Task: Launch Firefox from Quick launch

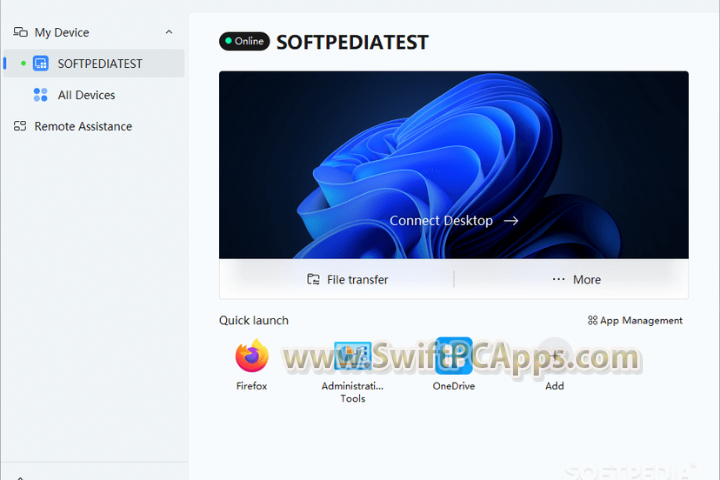Action: tap(252, 356)
